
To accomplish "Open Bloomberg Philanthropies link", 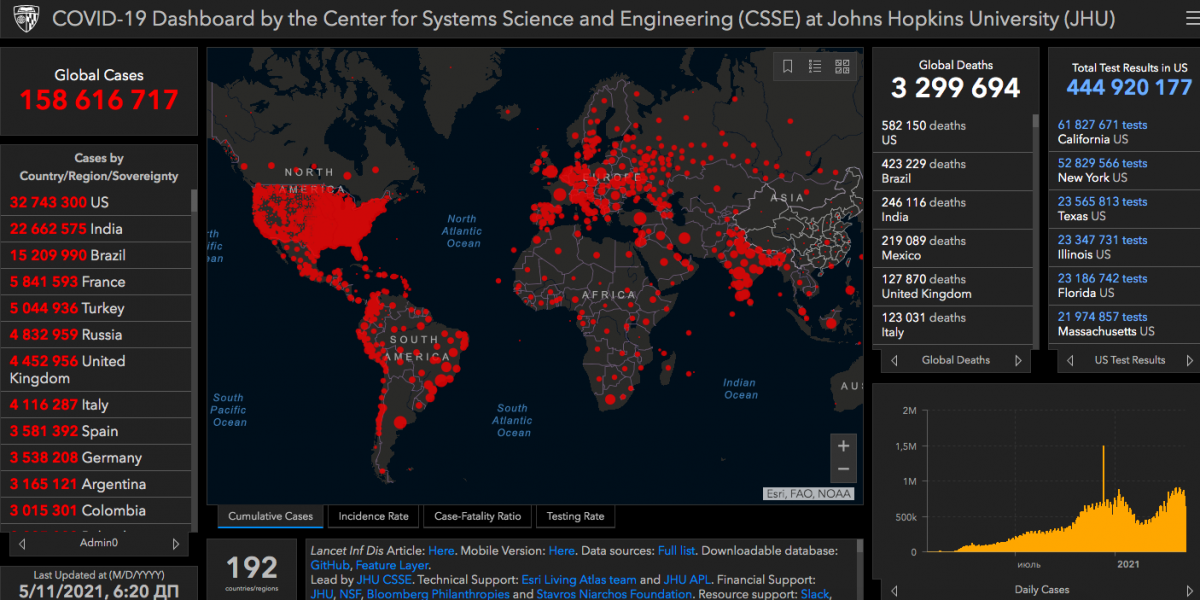I will pos(438,594).
